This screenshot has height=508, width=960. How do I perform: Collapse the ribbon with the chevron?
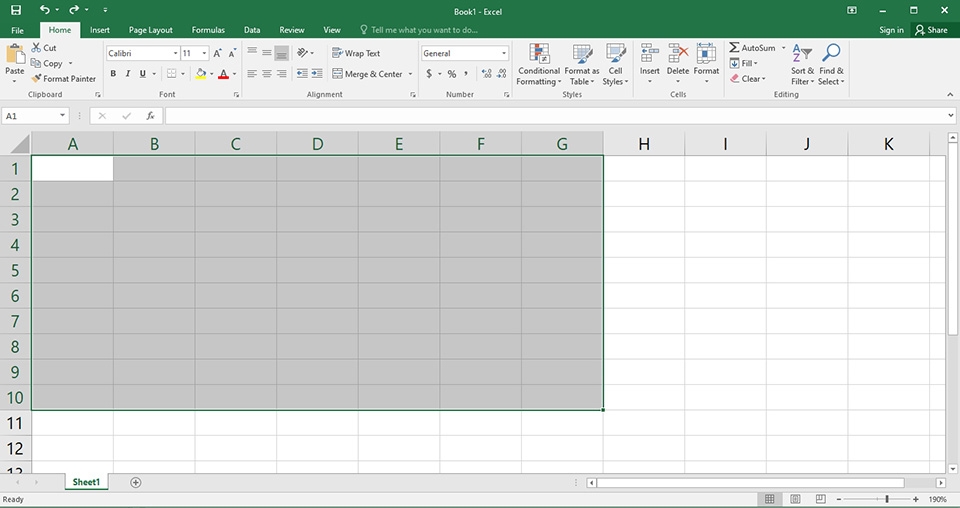point(950,94)
